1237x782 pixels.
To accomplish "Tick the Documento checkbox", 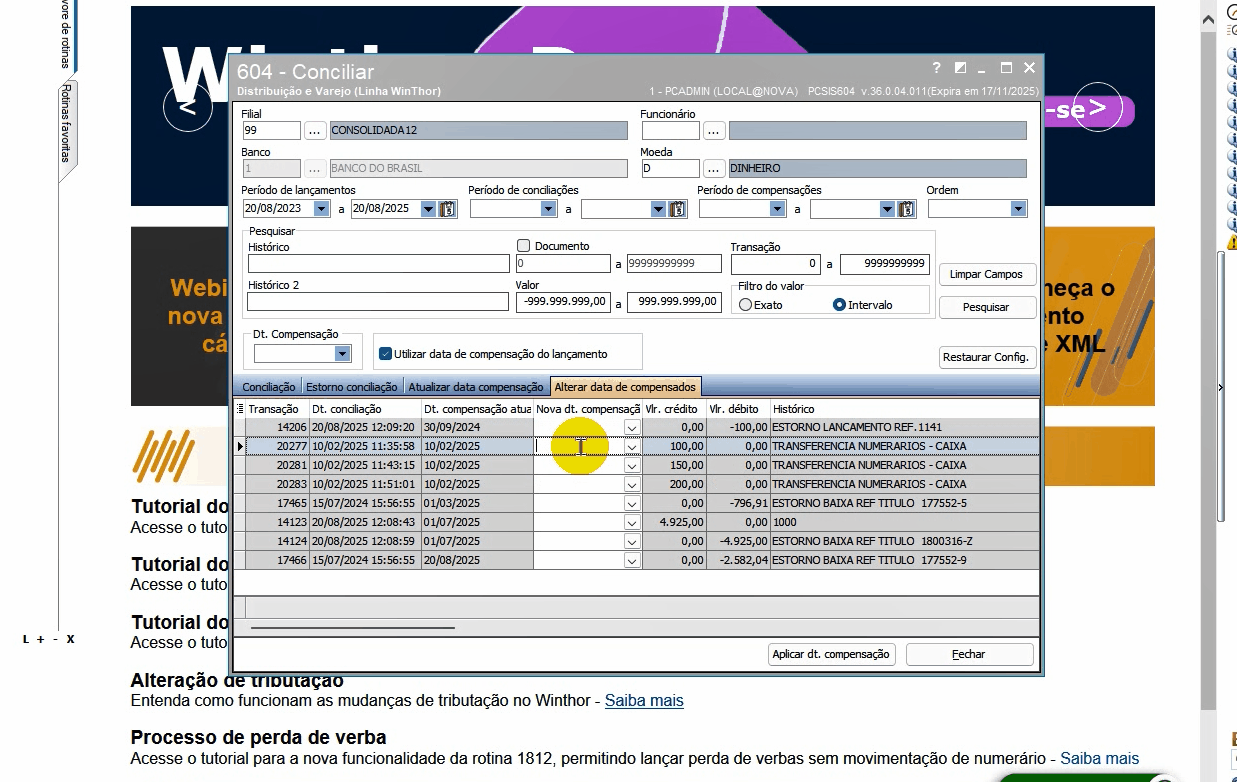I will coord(523,245).
